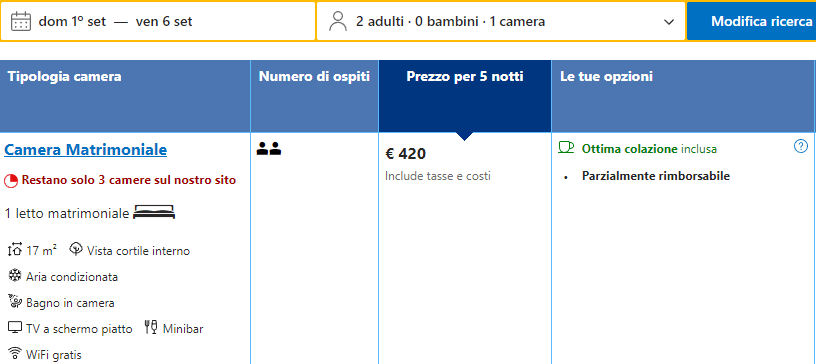Click the air conditioning snowflake icon
The height and width of the screenshot is (364, 816).
point(15,276)
